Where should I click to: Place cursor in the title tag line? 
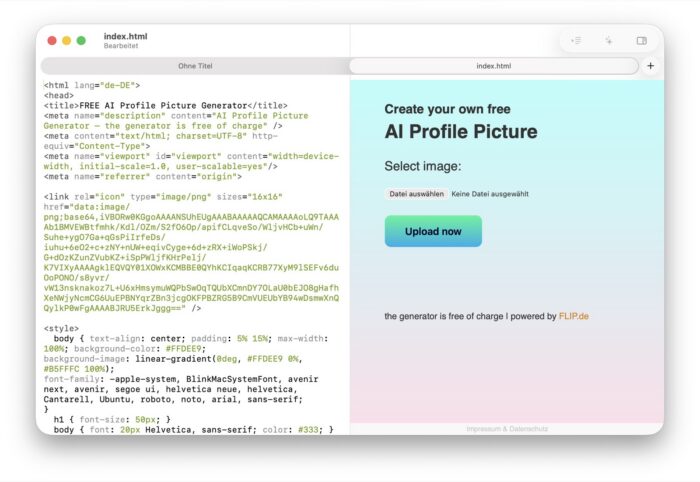point(166,105)
